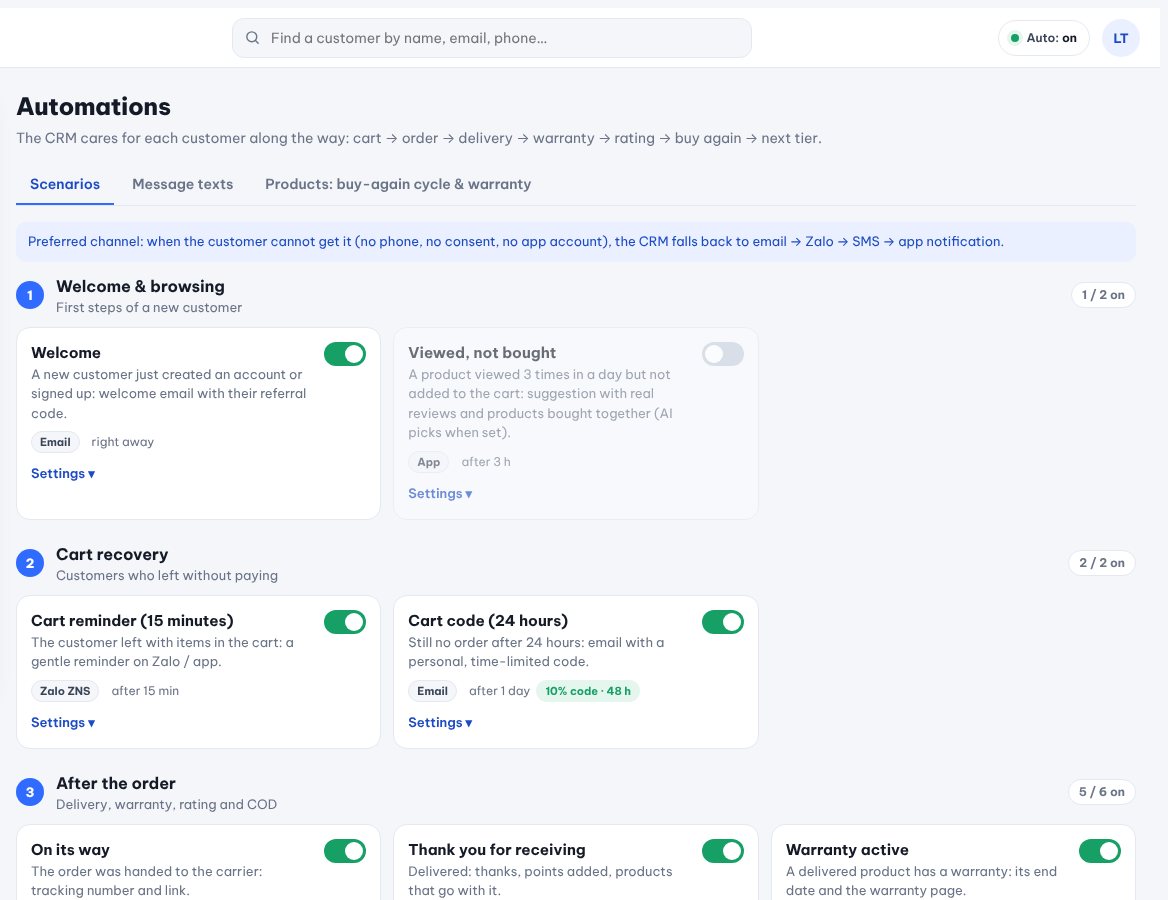The image size is (1168, 900).
Task: Click the On its way card title
Action: pos(70,849)
